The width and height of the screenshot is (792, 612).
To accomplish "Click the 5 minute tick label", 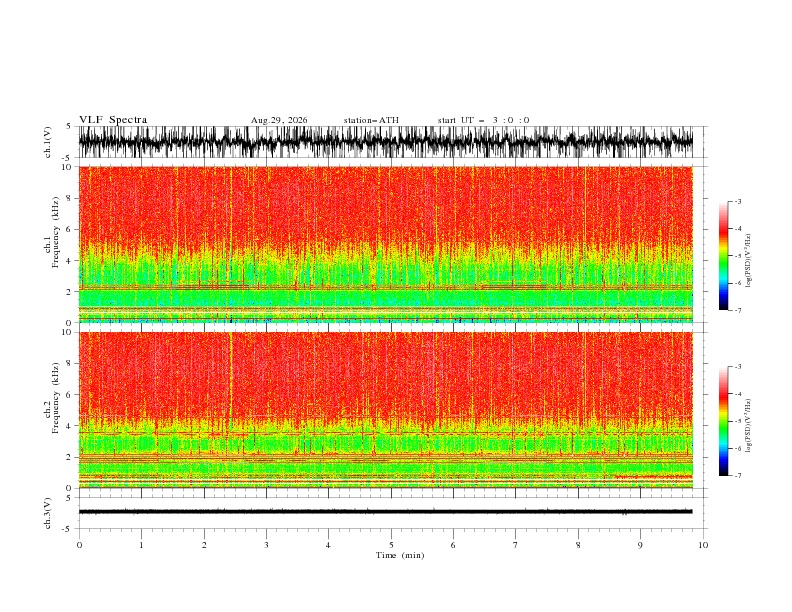I will 391,545.
